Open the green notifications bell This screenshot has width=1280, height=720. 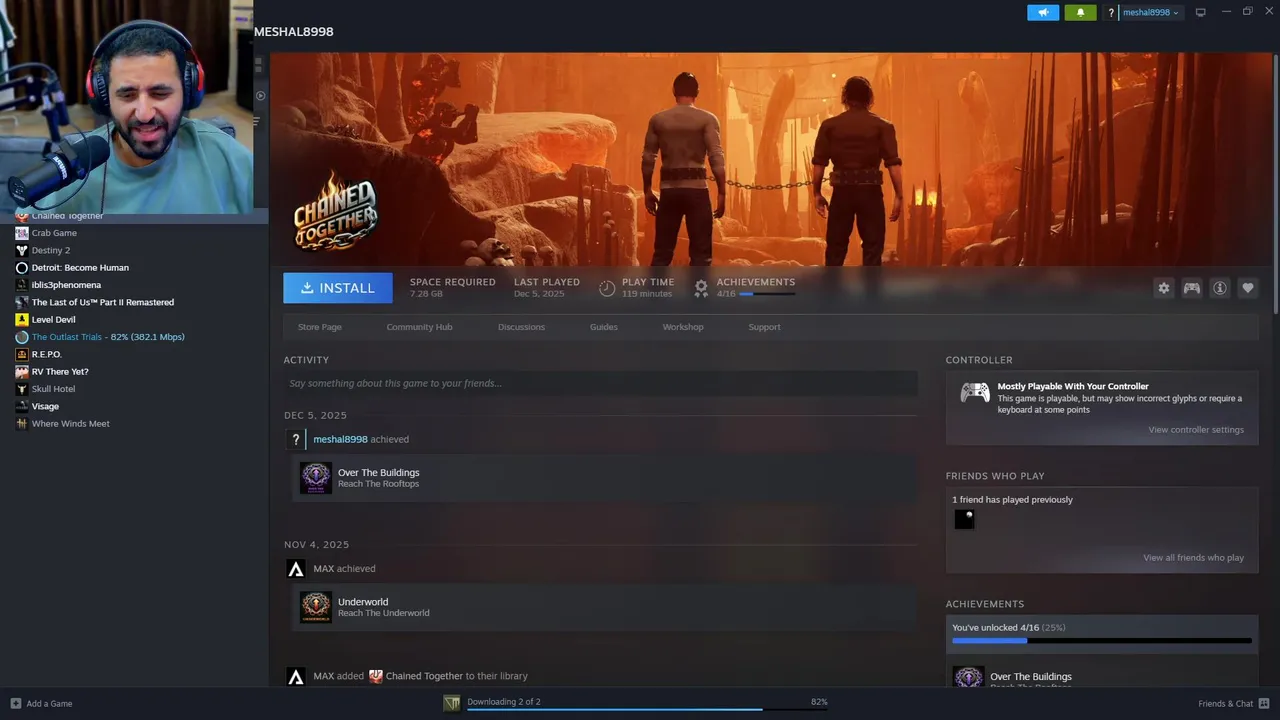[x=1080, y=12]
